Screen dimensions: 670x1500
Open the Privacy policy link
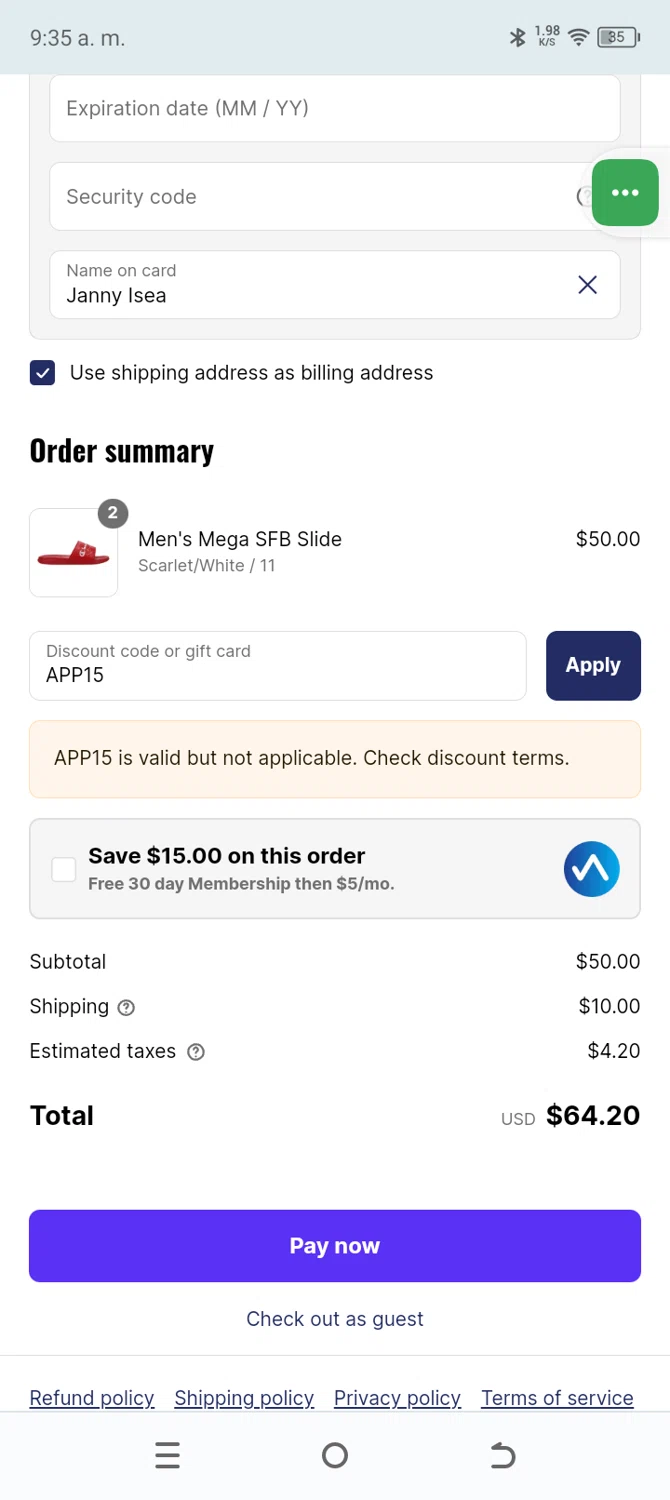tap(397, 1398)
